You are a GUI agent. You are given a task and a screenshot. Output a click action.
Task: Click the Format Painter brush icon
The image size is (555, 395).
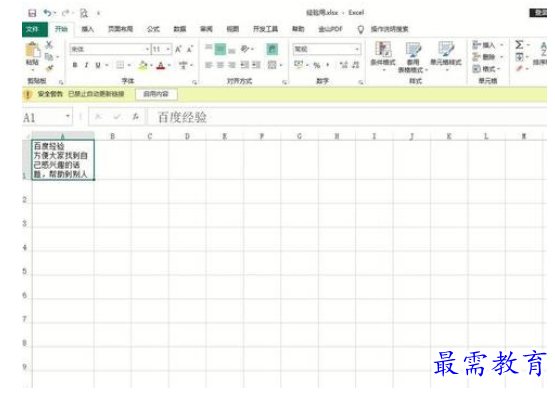49,67
